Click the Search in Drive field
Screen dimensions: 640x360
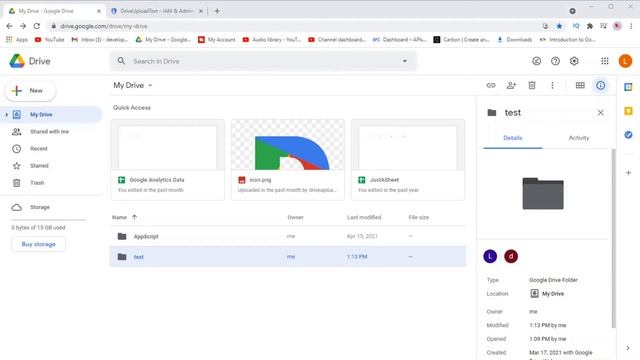pyautogui.click(x=263, y=61)
